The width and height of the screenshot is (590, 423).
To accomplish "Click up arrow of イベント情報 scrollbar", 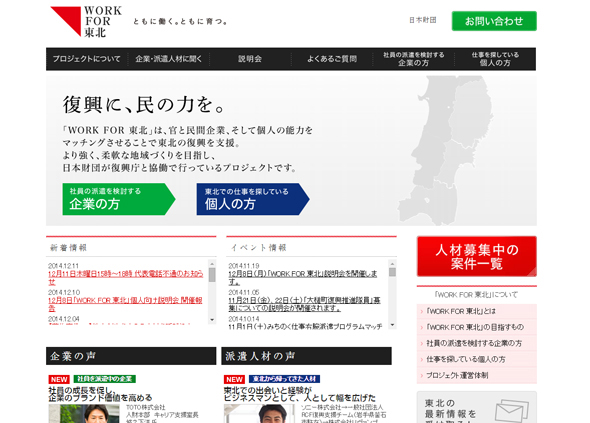I will (x=392, y=263).
